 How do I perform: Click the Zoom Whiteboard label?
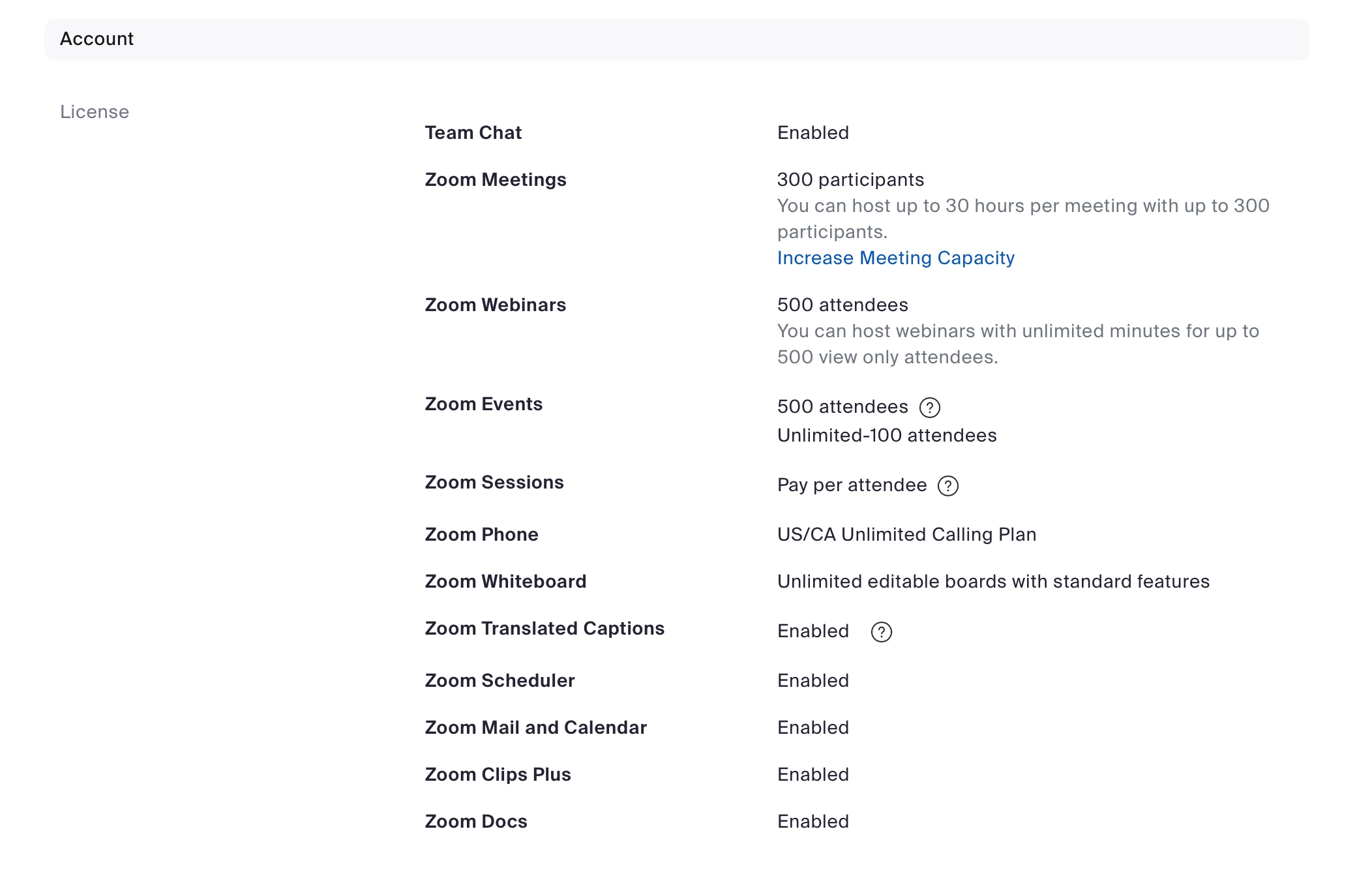click(505, 582)
